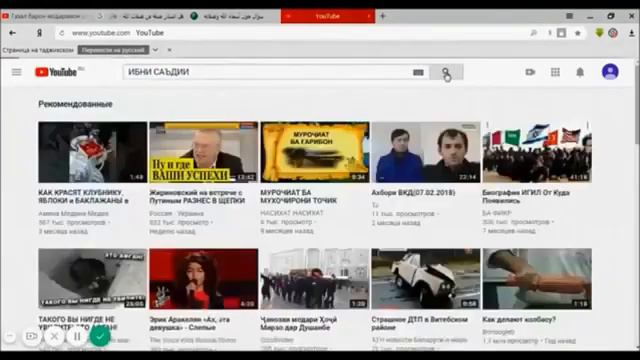Click the address bar magnifier icon

tap(533, 33)
